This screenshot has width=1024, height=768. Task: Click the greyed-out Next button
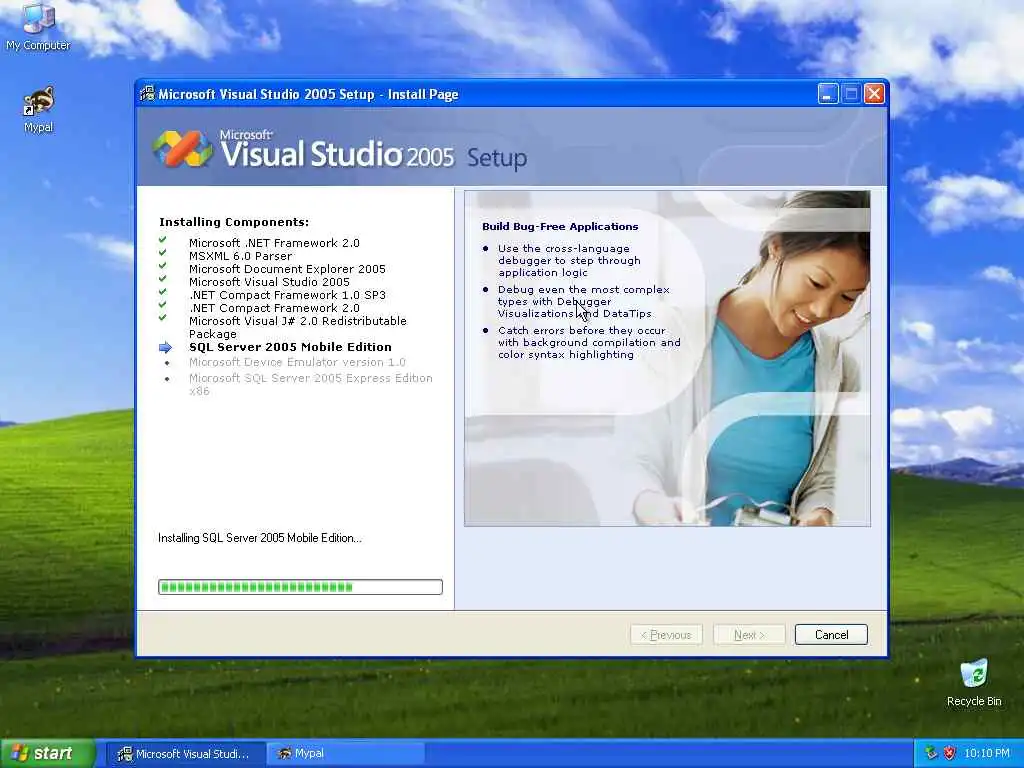(x=749, y=635)
